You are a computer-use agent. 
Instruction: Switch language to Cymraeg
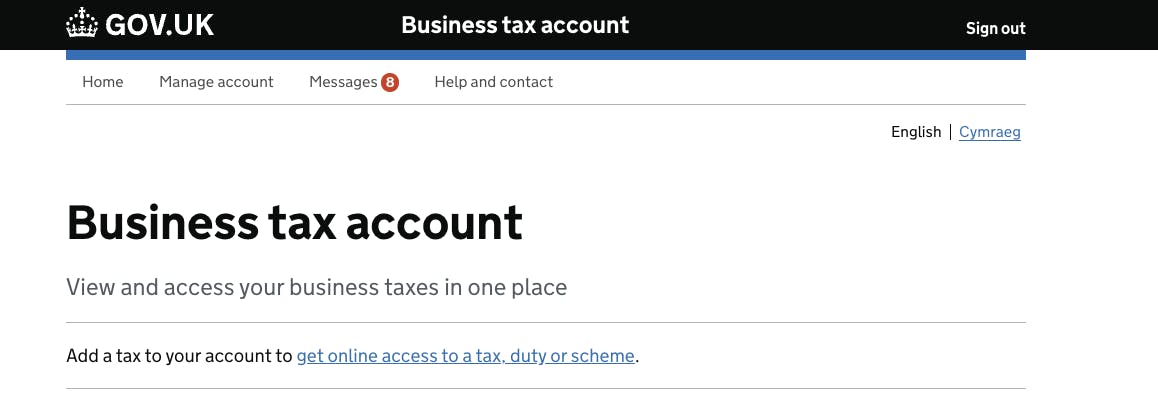click(x=990, y=132)
